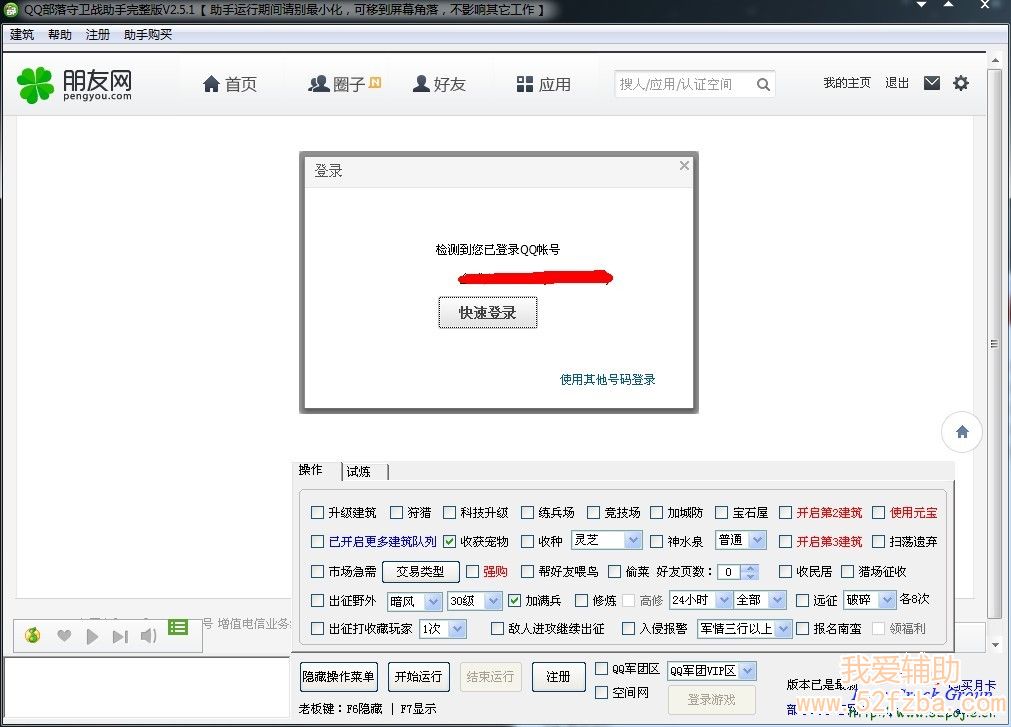Click the 首页 home icon in navigation
1011x727 pixels.
(211, 85)
